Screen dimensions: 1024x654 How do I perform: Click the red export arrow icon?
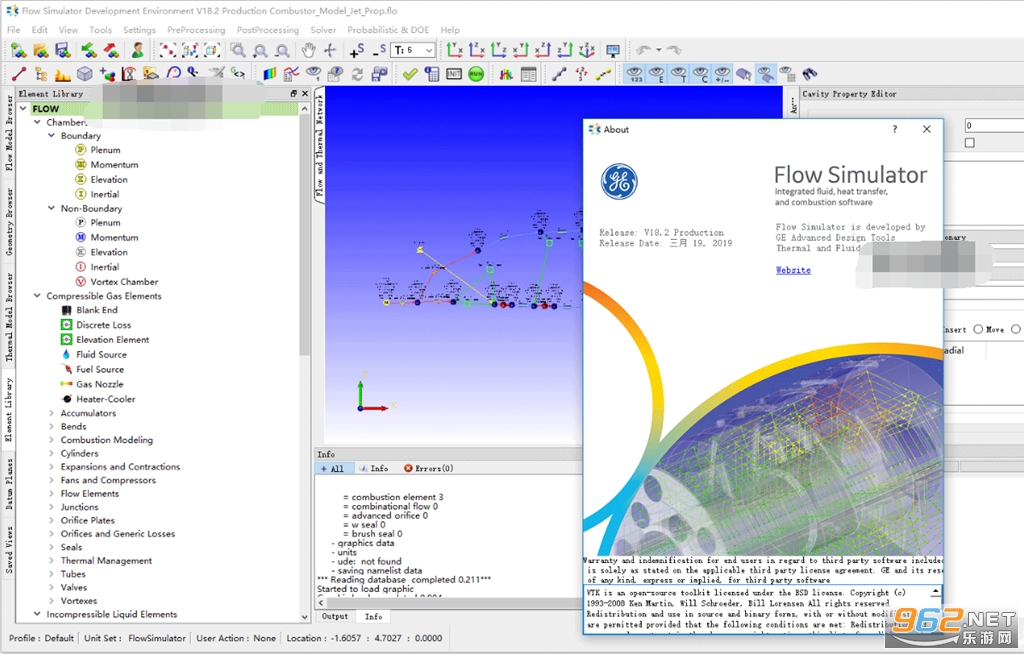[x=111, y=50]
